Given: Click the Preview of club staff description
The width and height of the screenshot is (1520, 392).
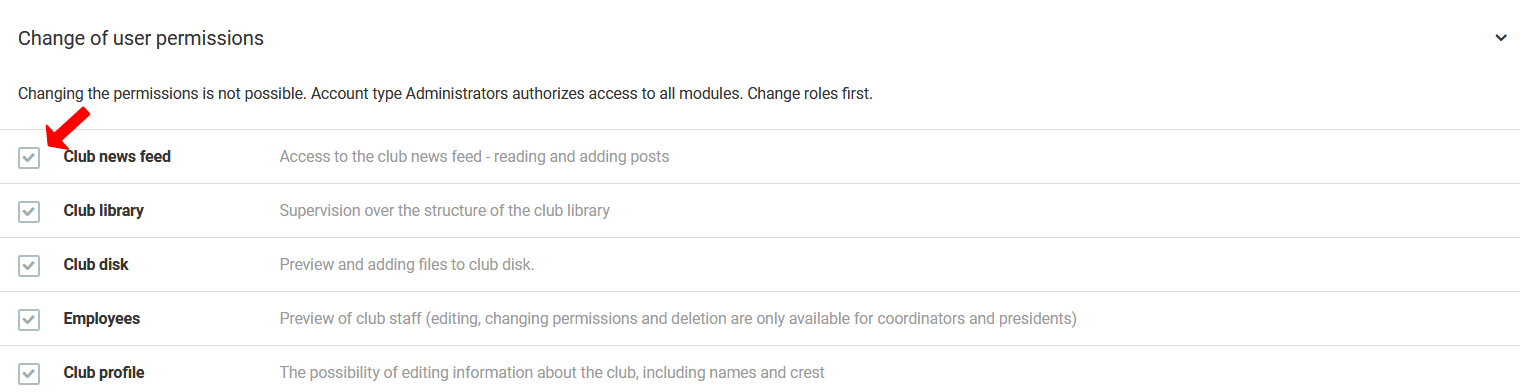Looking at the screenshot, I should (678, 319).
